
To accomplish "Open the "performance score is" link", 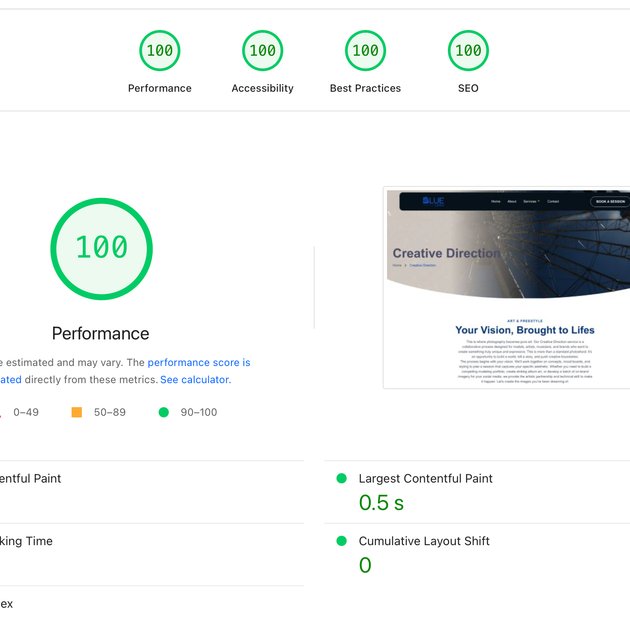I will pos(199,363).
